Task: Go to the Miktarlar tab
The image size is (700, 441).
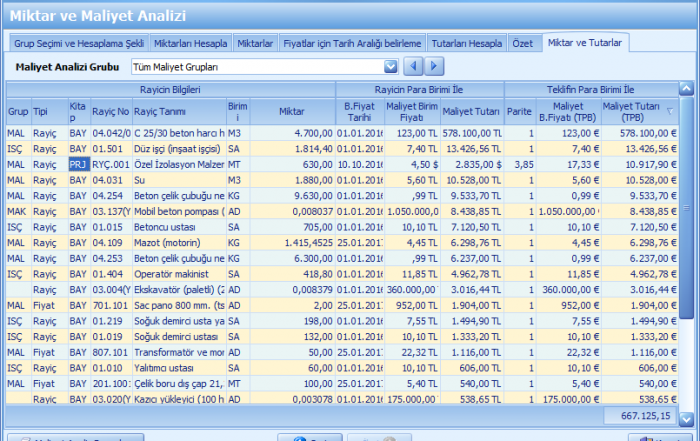Action: coord(256,44)
